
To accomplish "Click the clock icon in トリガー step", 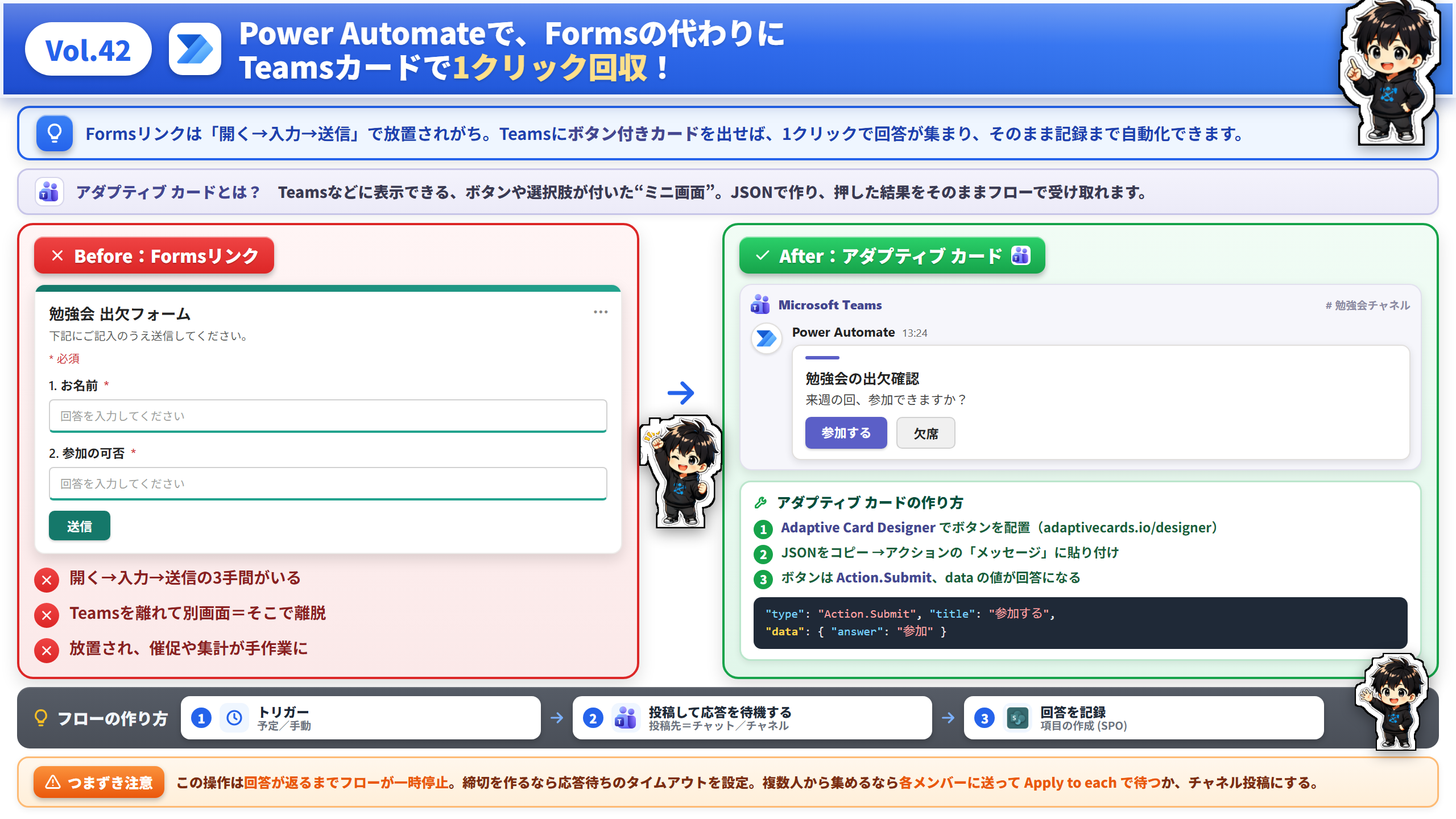I will point(234,718).
